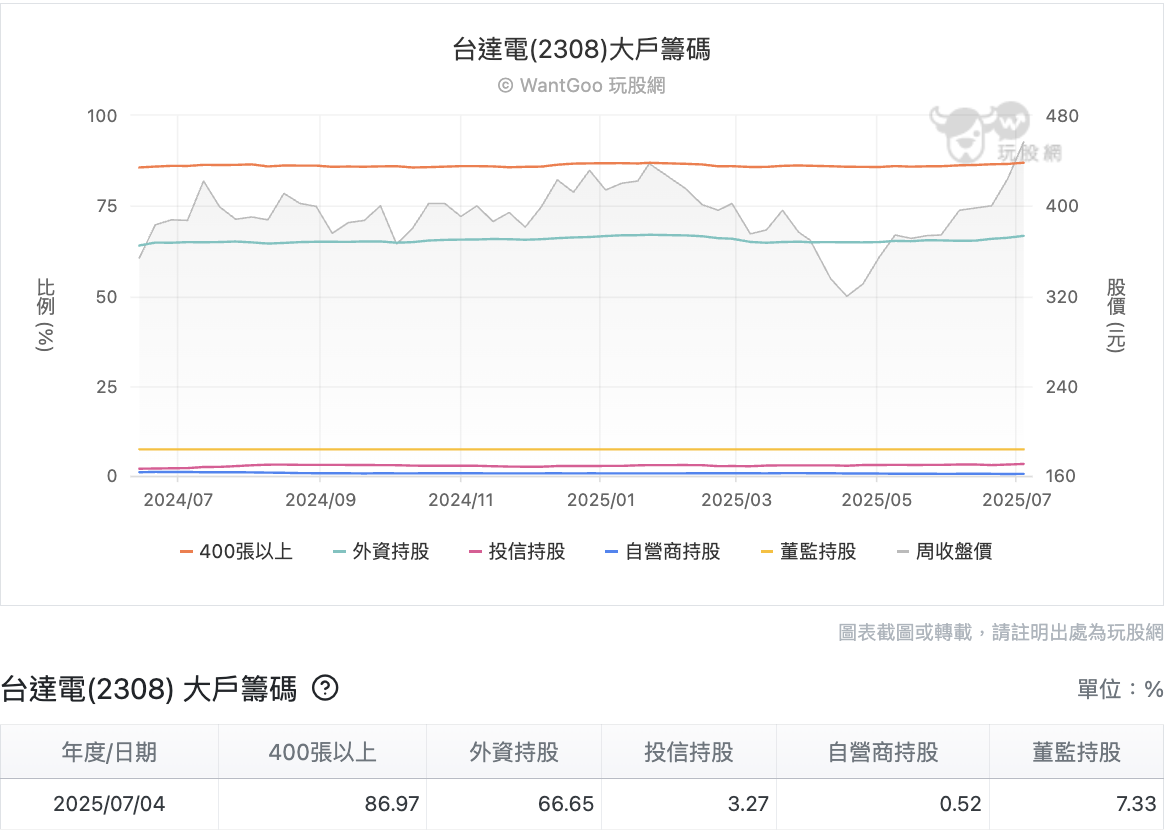The height and width of the screenshot is (830, 1174).
Task: Click the 比例(%) left axis title
Action: pyautogui.click(x=45, y=314)
